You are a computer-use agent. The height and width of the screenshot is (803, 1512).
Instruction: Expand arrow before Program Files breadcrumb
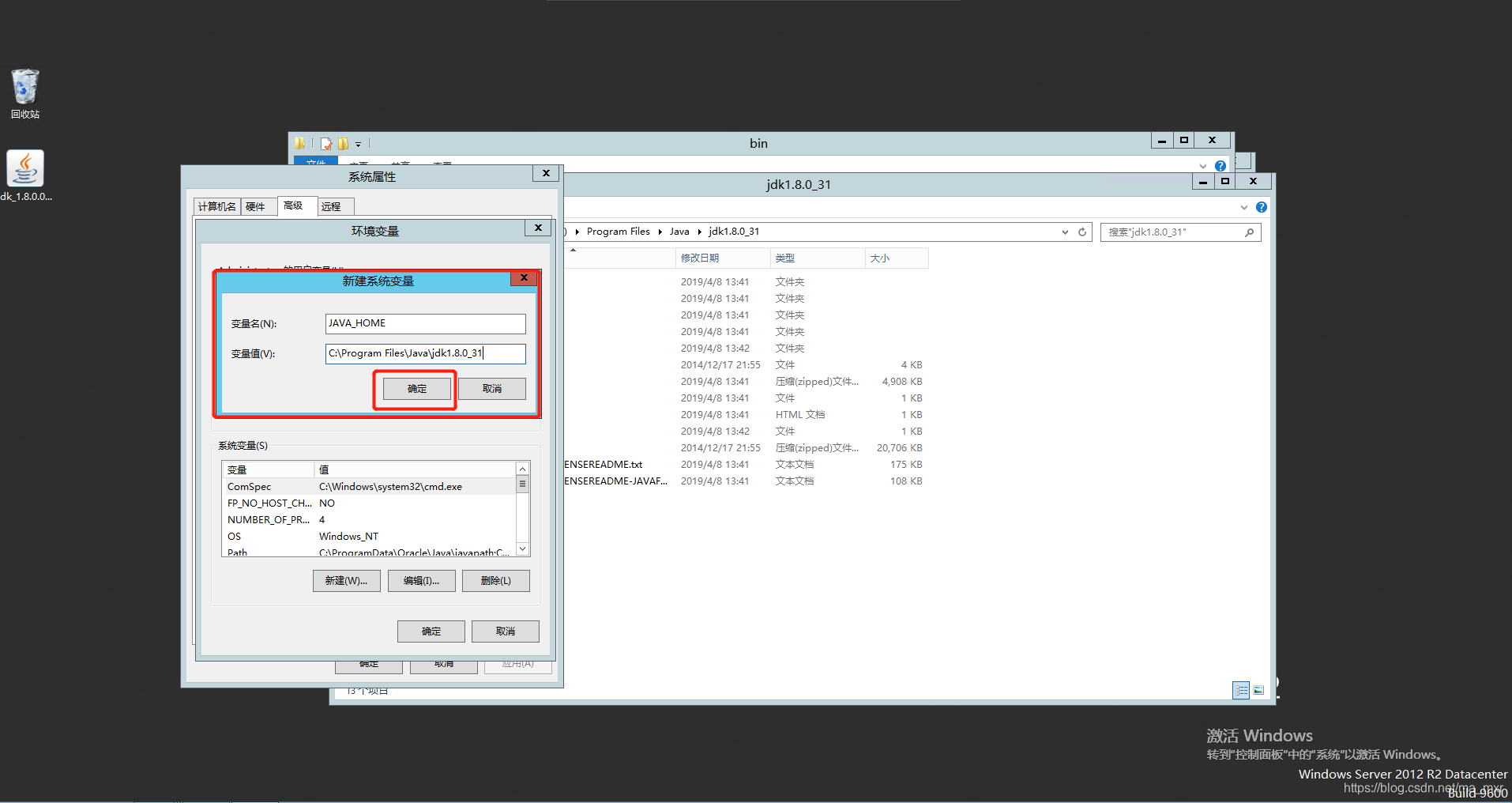click(577, 232)
